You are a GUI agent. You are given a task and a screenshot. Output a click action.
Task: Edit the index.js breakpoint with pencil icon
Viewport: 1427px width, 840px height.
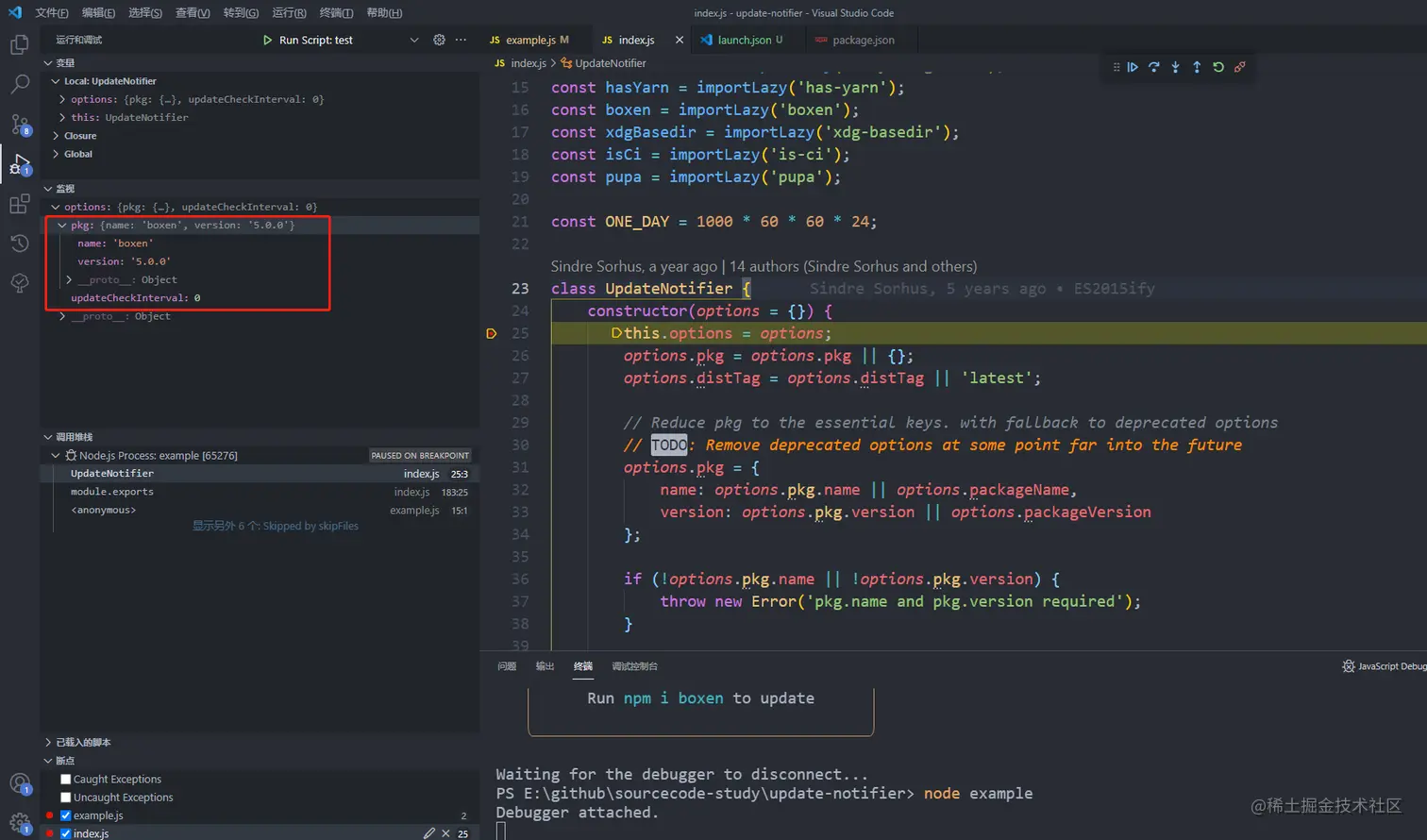coord(429,833)
